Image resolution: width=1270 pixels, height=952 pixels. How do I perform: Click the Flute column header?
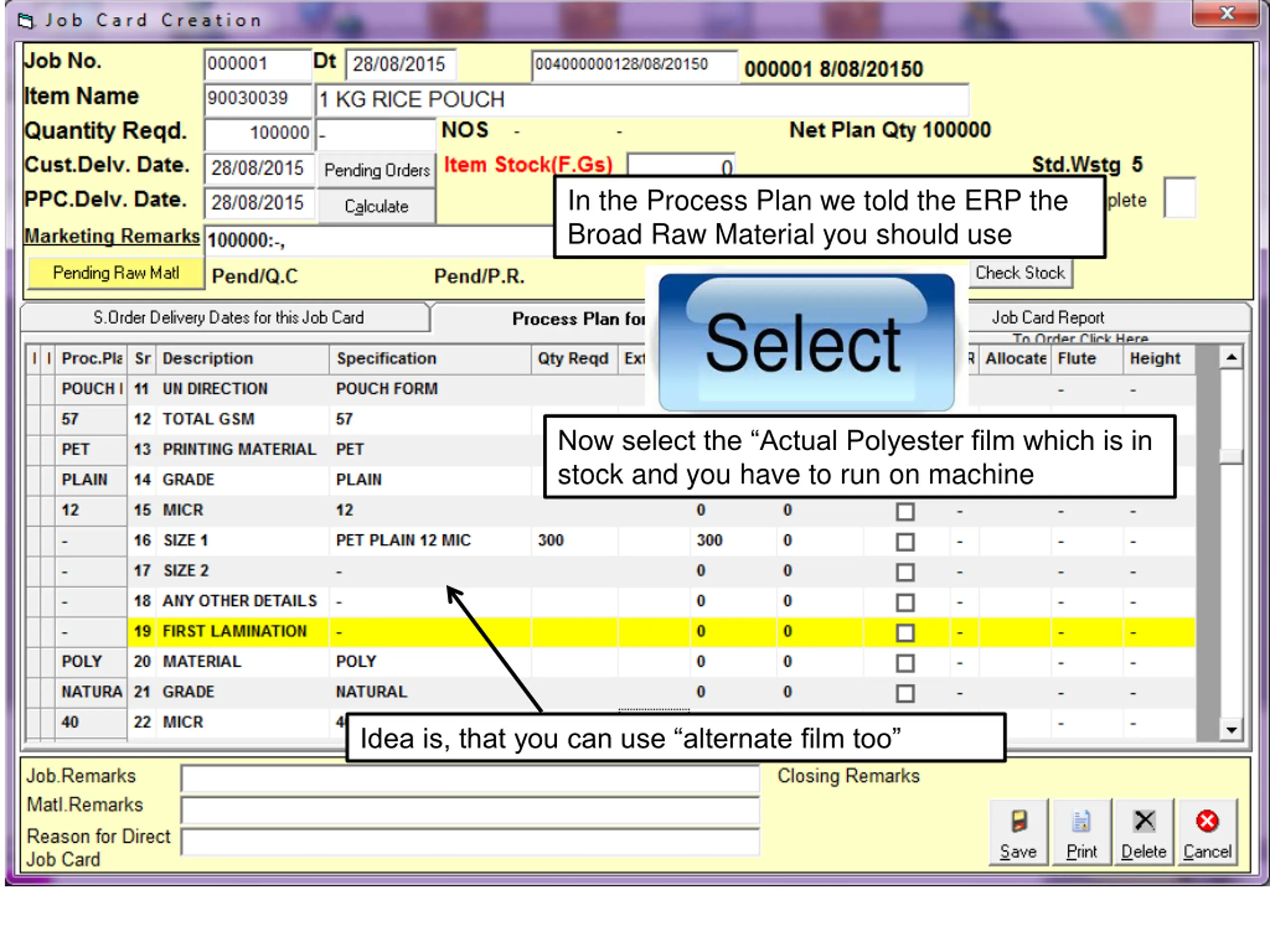pos(1087,359)
